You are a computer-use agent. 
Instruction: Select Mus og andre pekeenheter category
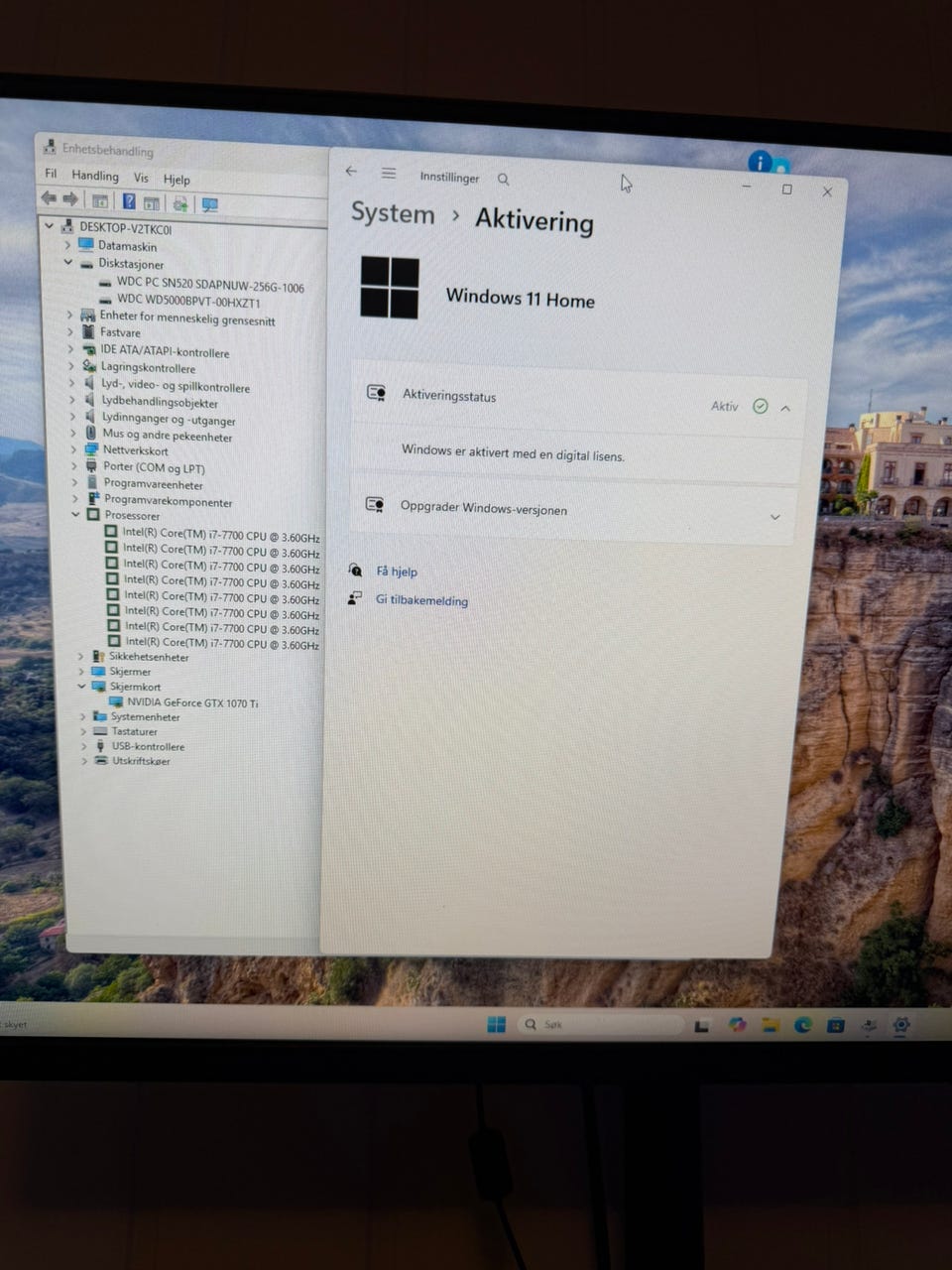pyautogui.click(x=168, y=436)
